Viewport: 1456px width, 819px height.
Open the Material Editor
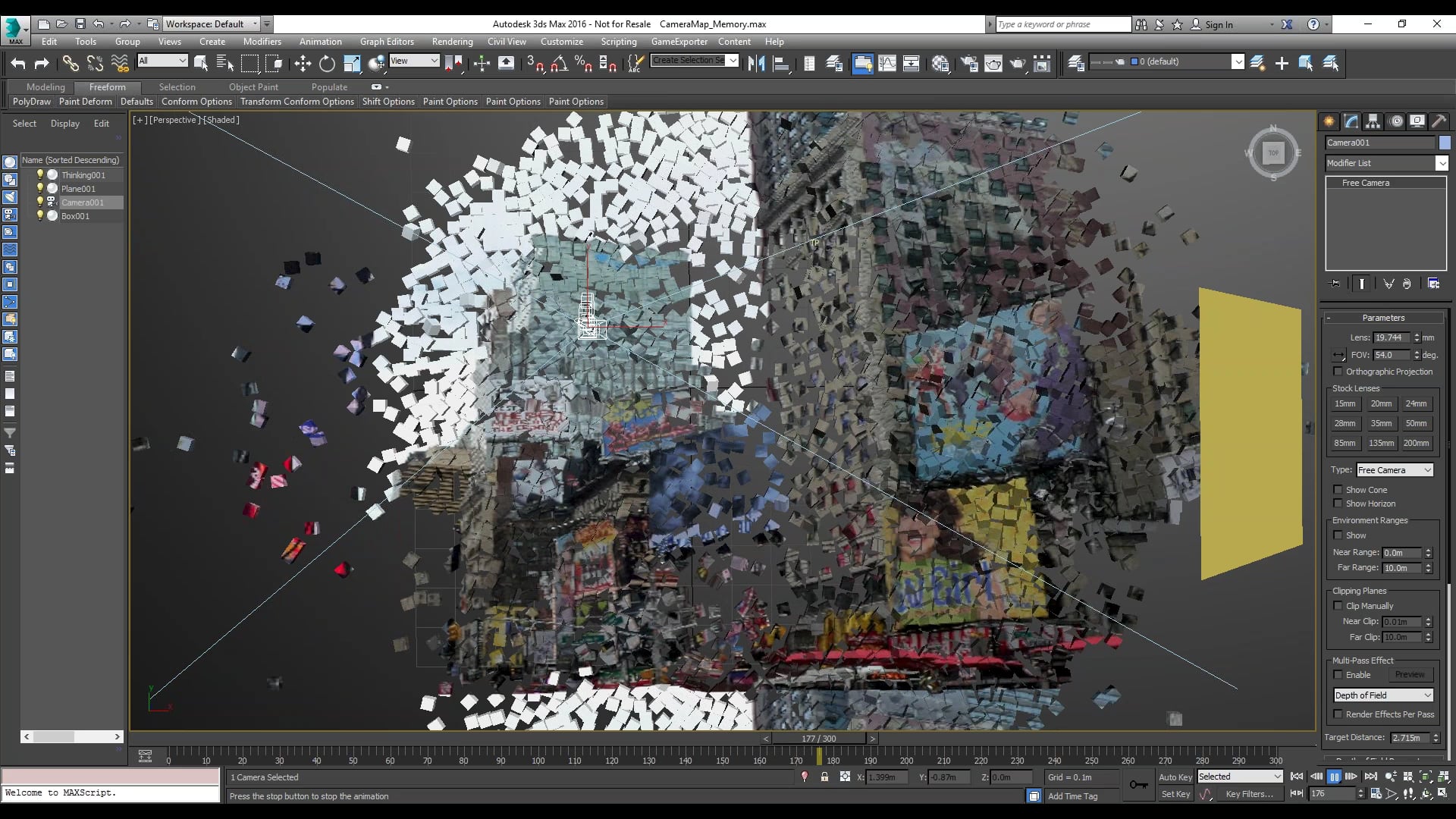tap(940, 64)
